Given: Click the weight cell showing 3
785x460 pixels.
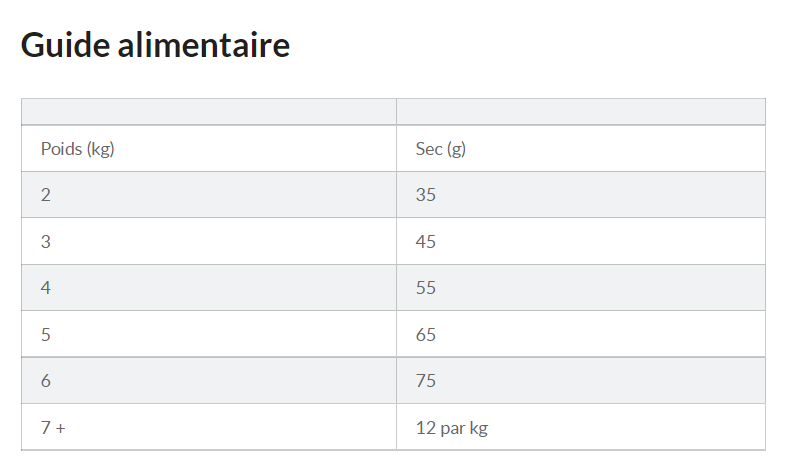Looking at the screenshot, I should click(x=46, y=242).
